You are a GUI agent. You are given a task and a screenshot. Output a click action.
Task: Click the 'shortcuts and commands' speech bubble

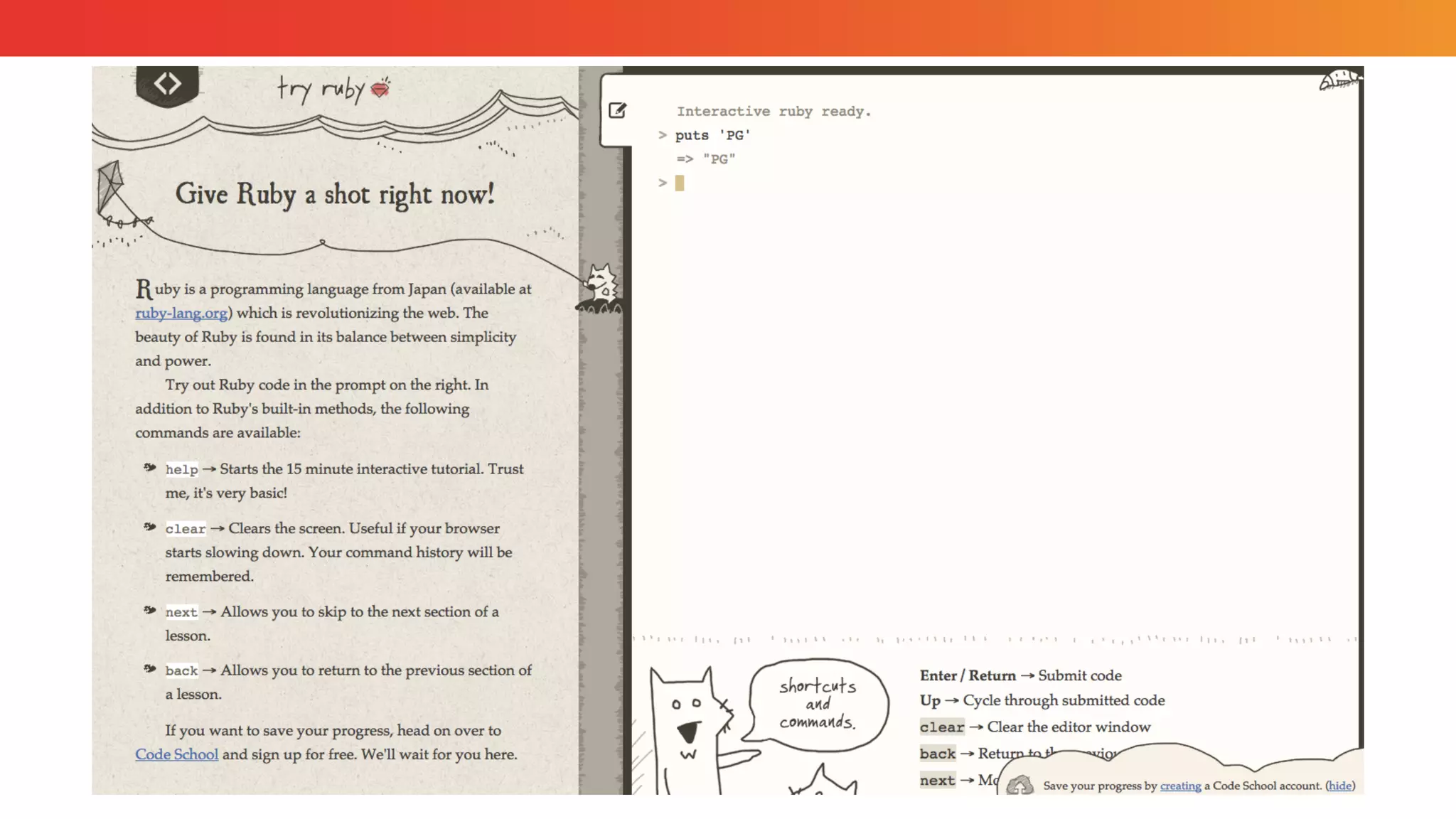click(x=818, y=704)
